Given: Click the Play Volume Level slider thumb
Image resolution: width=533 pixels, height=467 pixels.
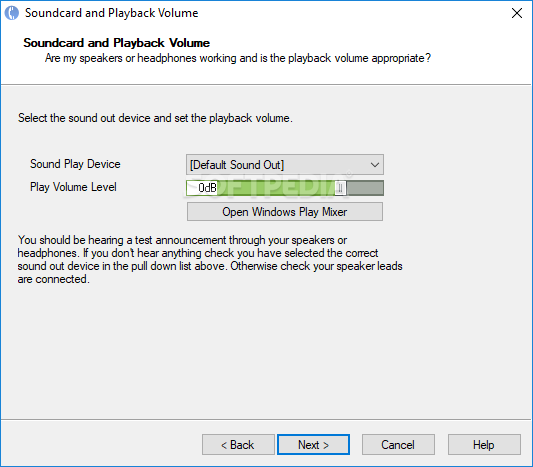Looking at the screenshot, I should click(340, 188).
